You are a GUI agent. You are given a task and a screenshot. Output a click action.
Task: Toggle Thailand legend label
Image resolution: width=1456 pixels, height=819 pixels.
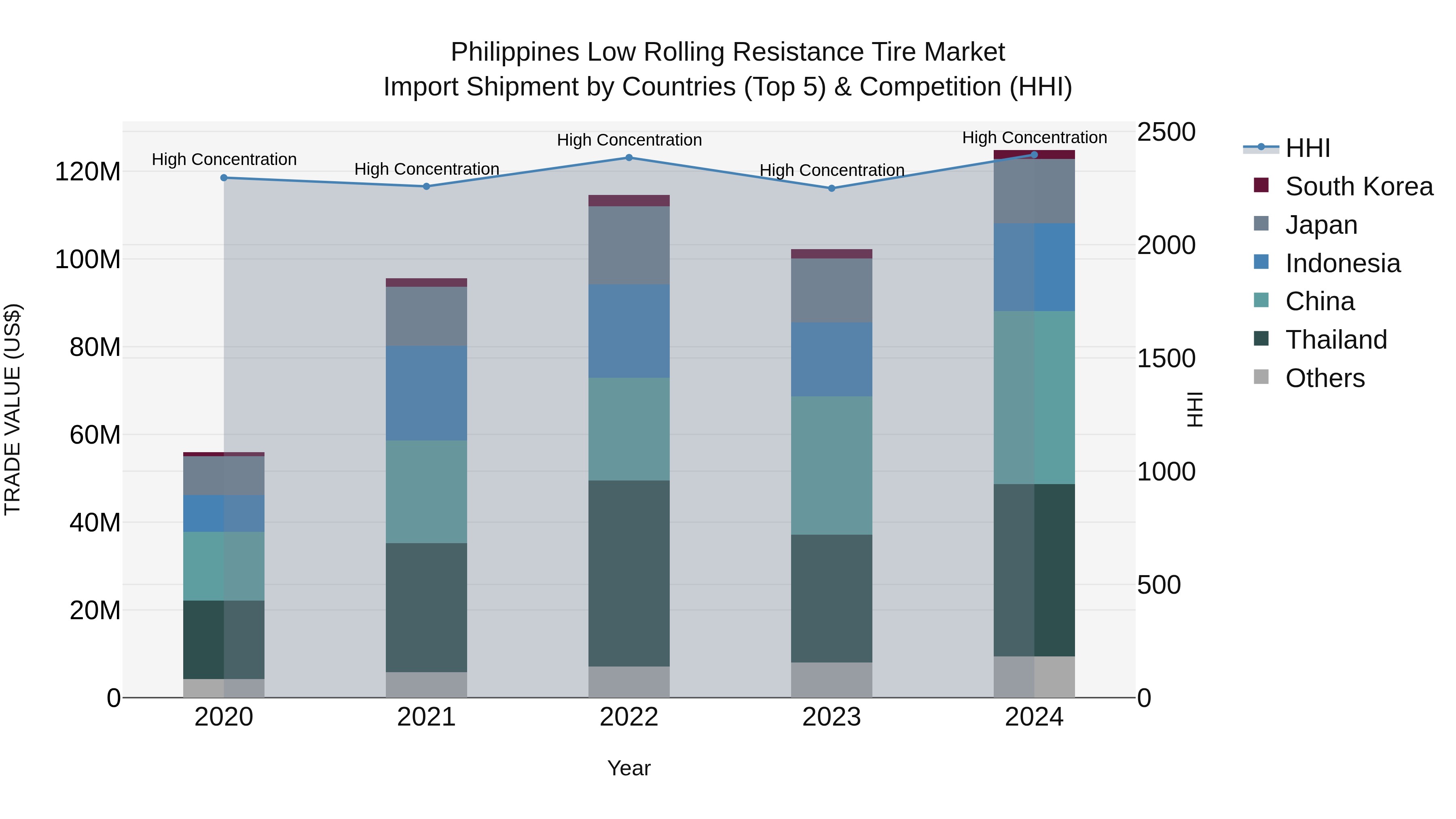(1336, 340)
